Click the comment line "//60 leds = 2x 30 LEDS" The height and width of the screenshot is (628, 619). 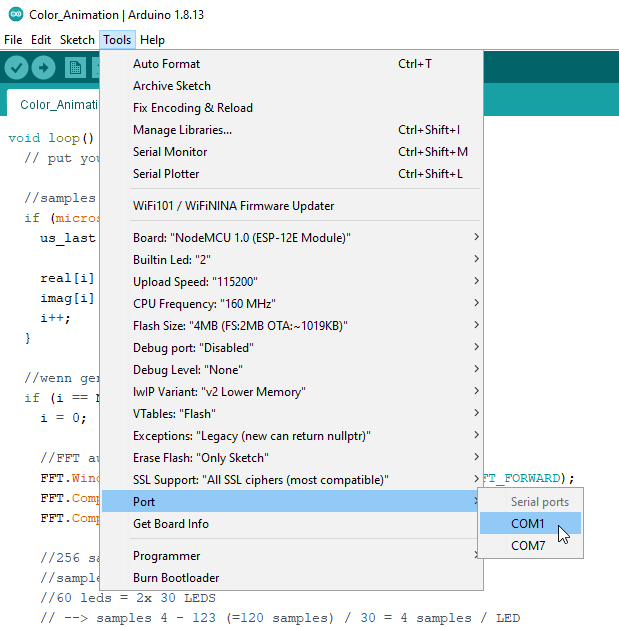(x=128, y=598)
